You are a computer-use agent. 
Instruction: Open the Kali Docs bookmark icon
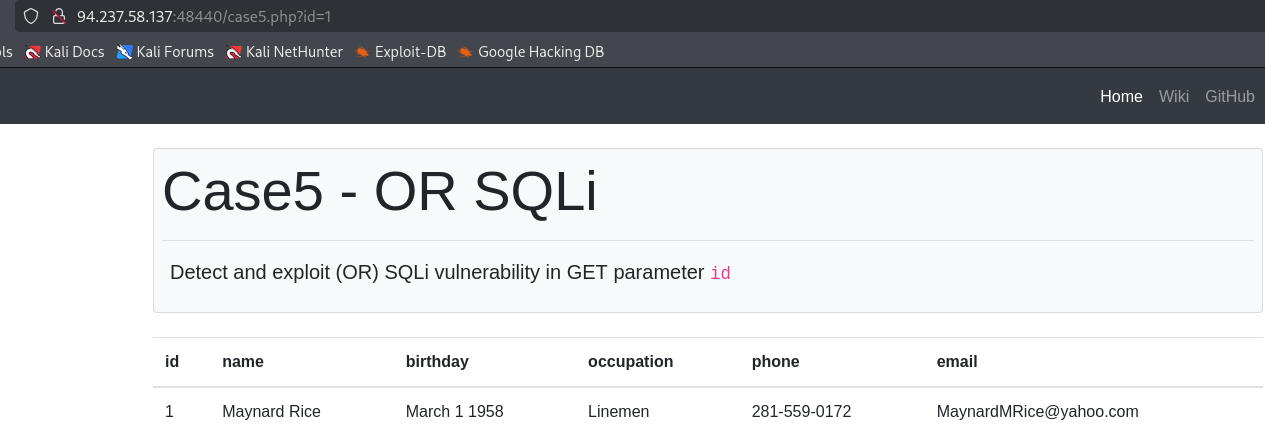[x=33, y=52]
